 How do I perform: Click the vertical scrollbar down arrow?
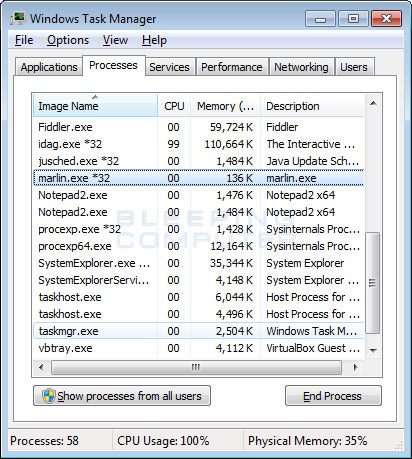coord(373,350)
